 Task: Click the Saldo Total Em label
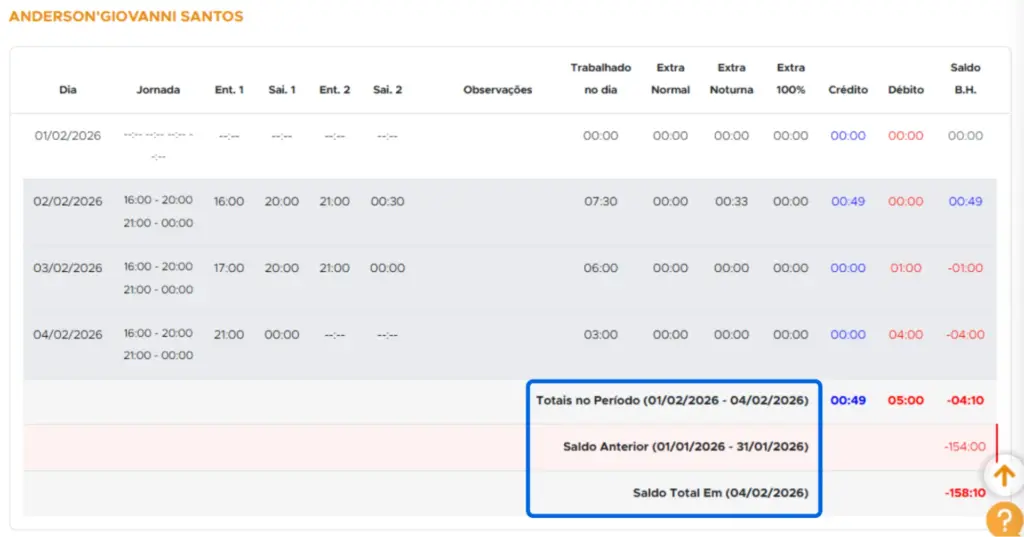click(720, 493)
